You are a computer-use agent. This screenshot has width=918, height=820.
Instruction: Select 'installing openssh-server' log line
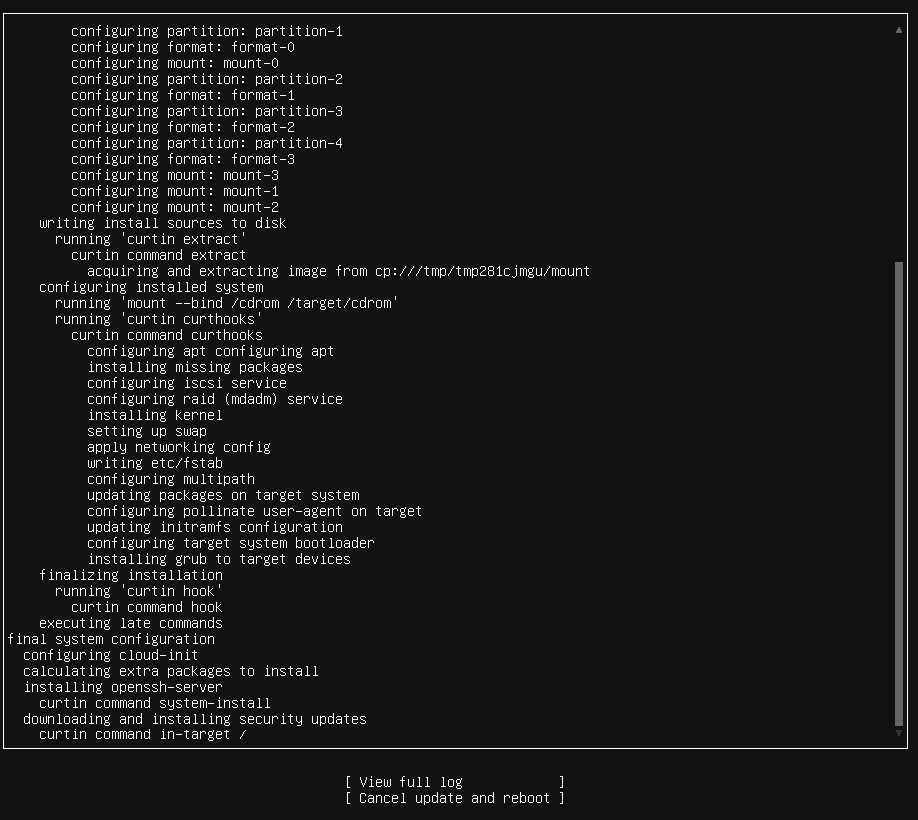pyautogui.click(x=123, y=687)
